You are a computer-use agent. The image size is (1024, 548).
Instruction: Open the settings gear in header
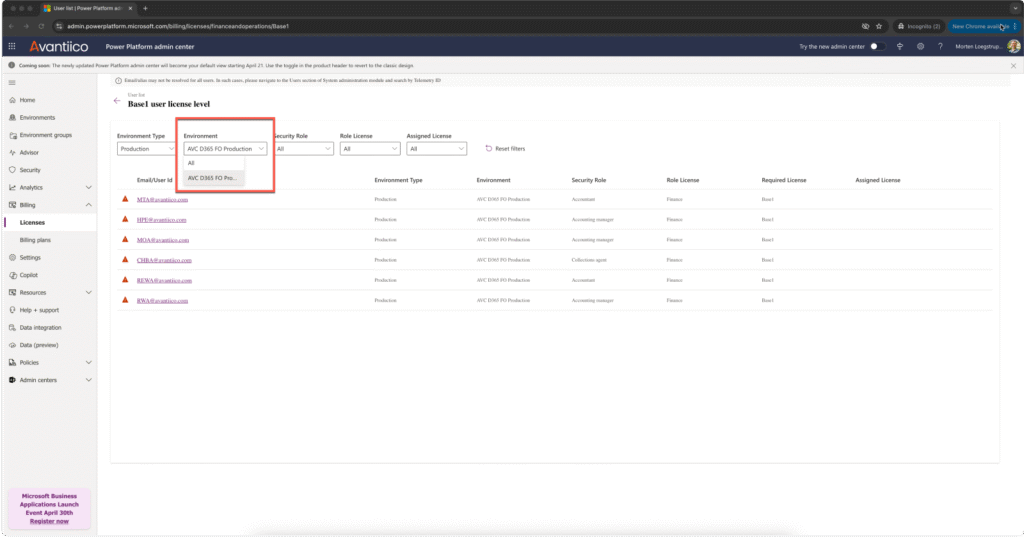[x=920, y=46]
